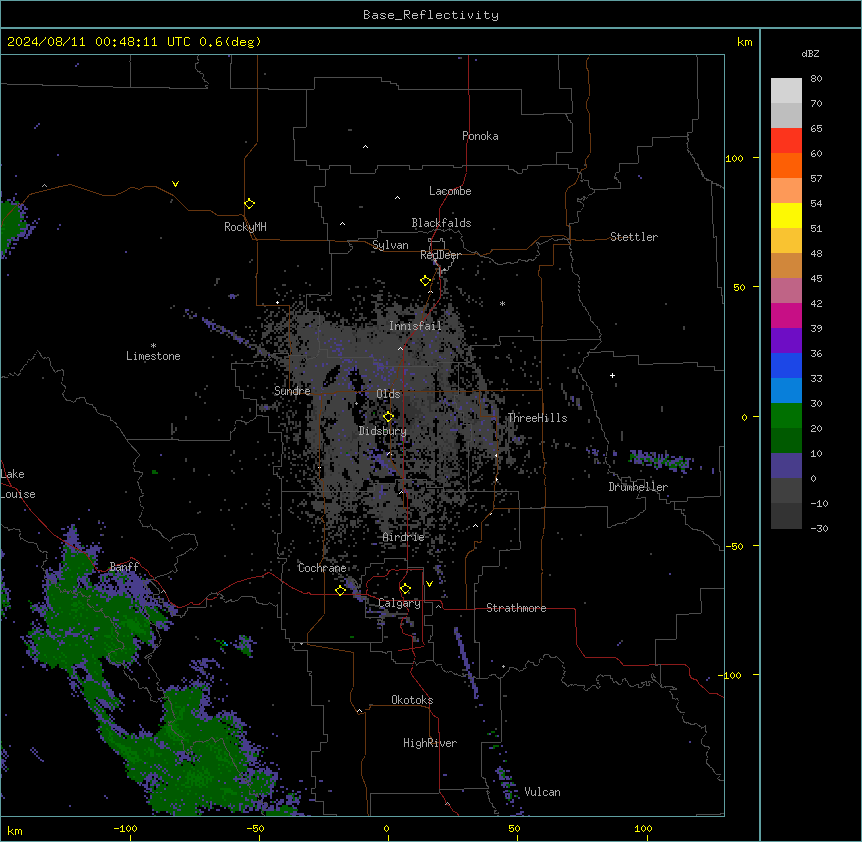Click the yellow diamond marker above Calgary
Image resolution: width=862 pixels, height=842 pixels.
(x=405, y=589)
